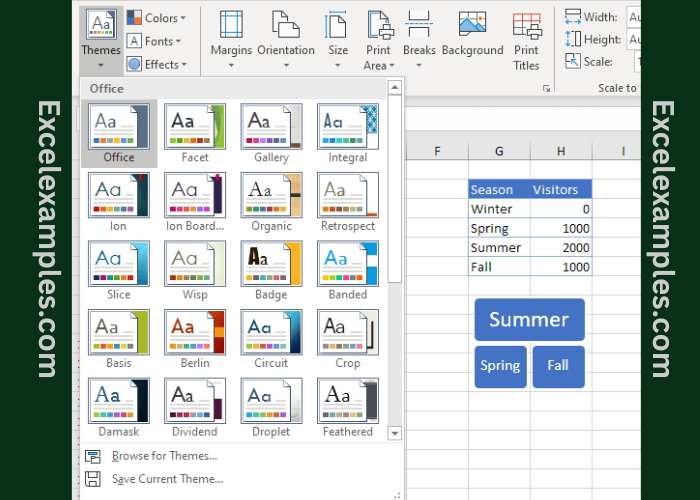Open the Orientation menu
700x500 pixels.
pos(285,38)
